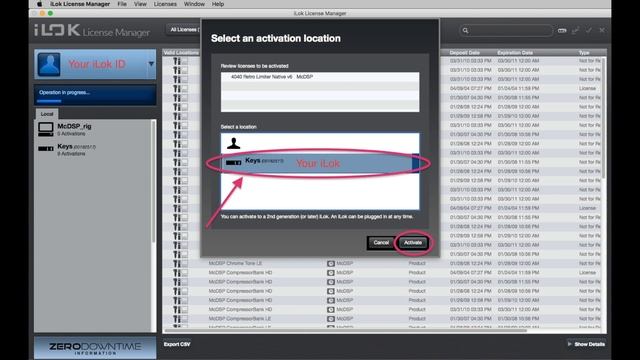Click Export CSV
640x360 pixels.
point(177,344)
